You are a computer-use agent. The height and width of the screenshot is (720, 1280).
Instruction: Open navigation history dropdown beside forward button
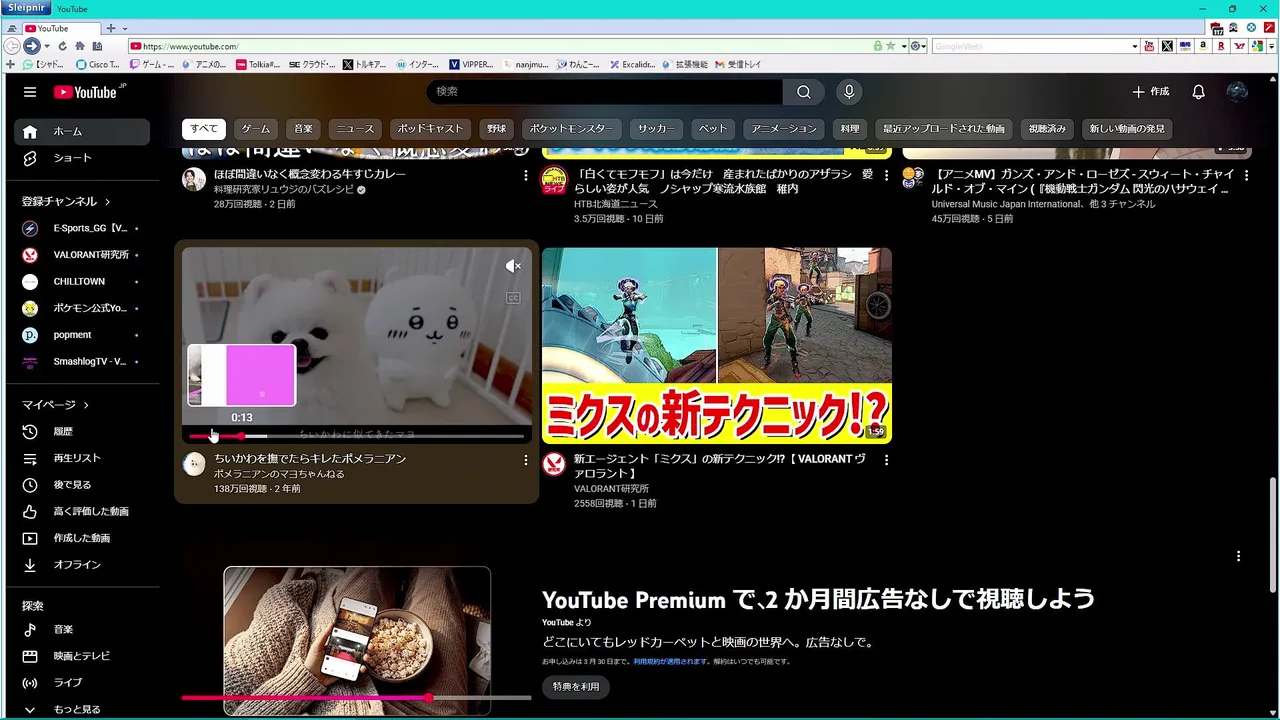(x=47, y=46)
